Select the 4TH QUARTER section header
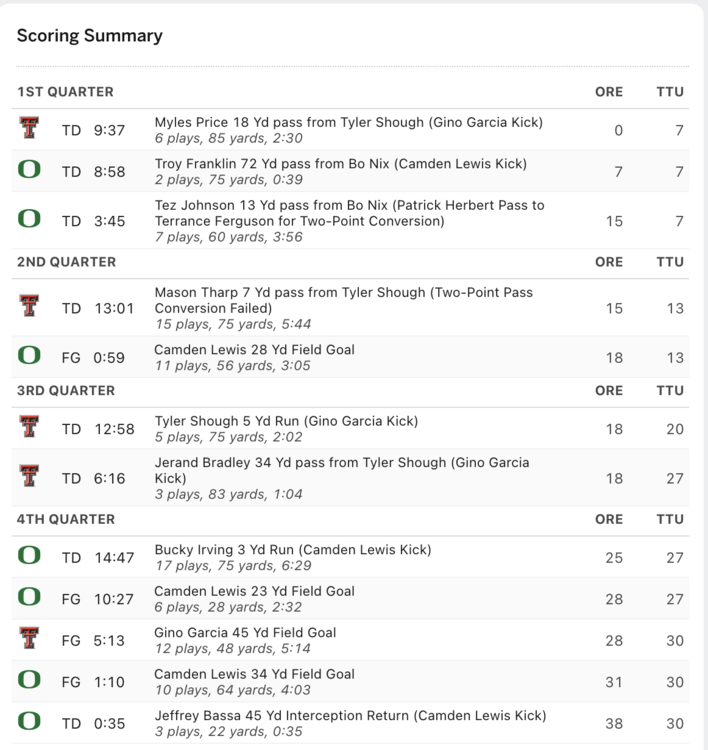 (x=66, y=519)
